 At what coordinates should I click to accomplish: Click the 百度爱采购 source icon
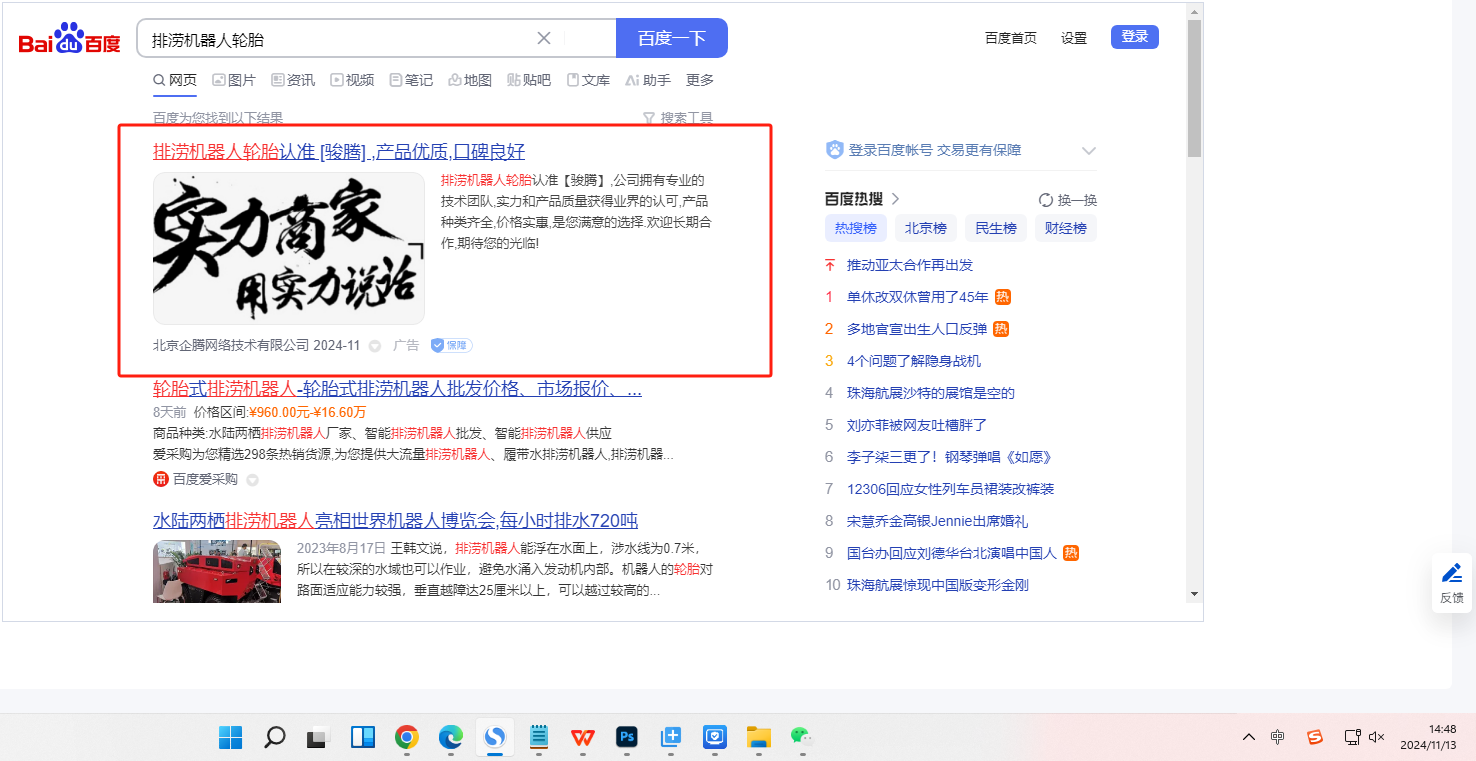(160, 479)
